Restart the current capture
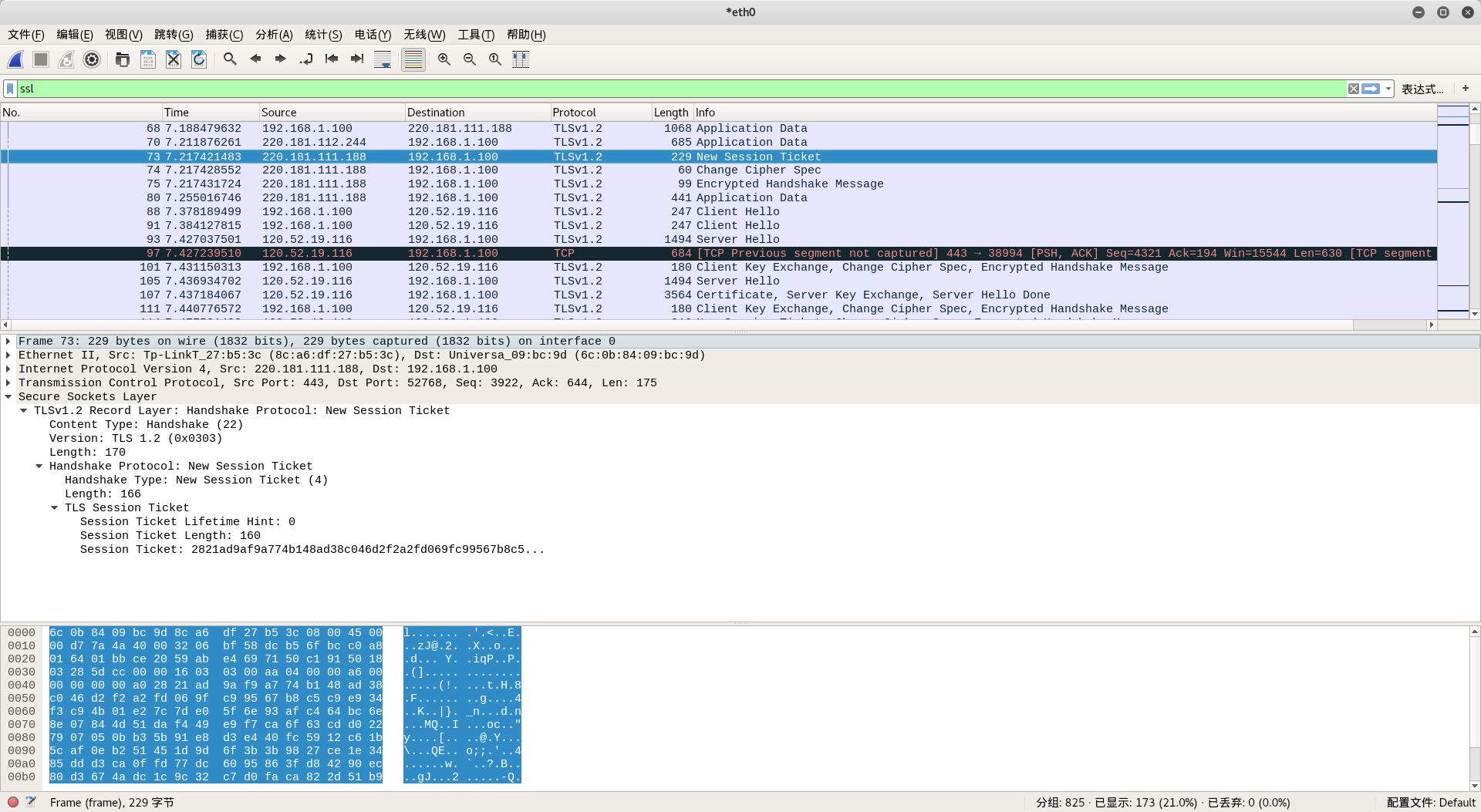Image resolution: width=1481 pixels, height=812 pixels. point(66,59)
